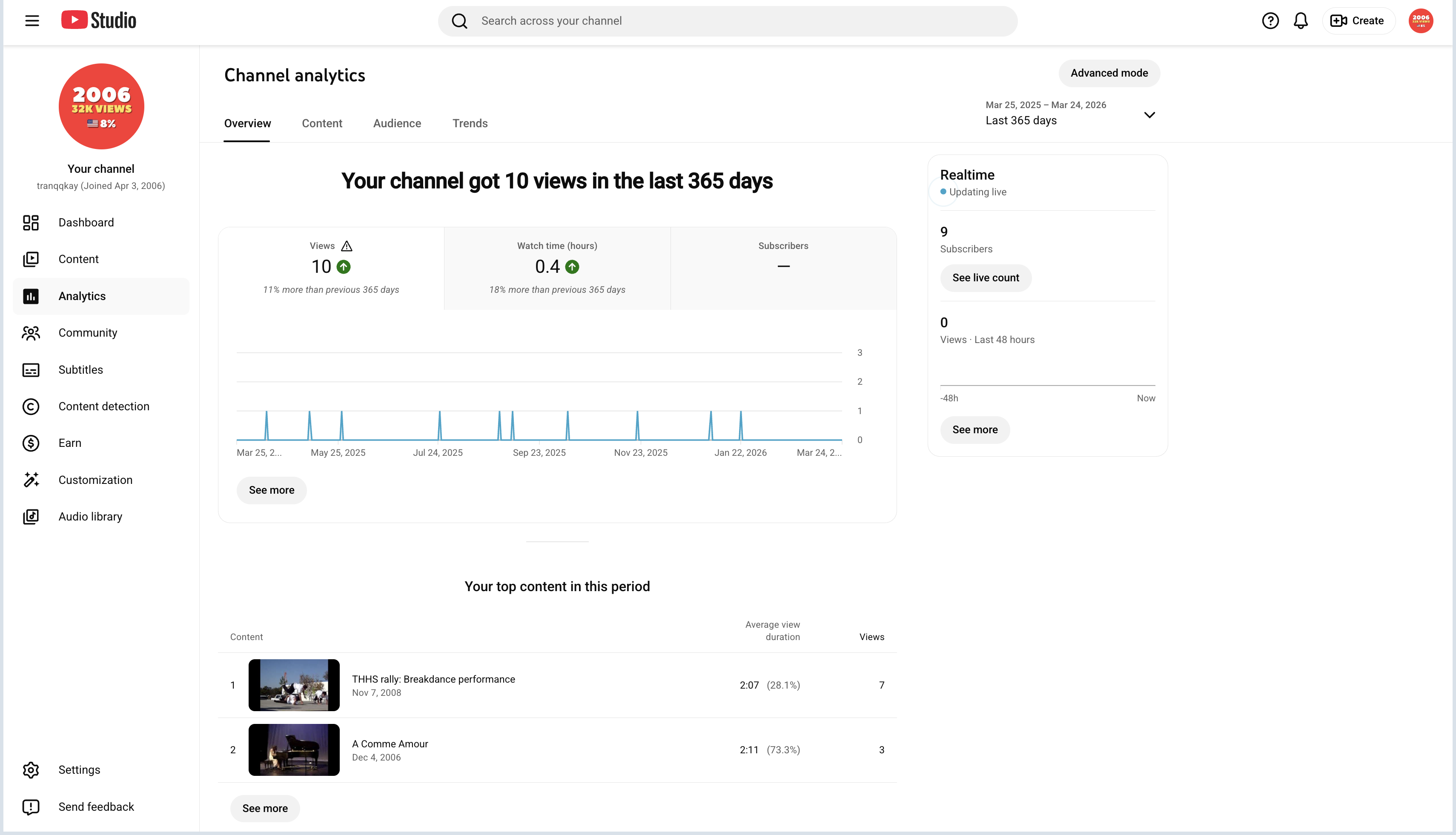Select the Views metric card

tap(331, 269)
